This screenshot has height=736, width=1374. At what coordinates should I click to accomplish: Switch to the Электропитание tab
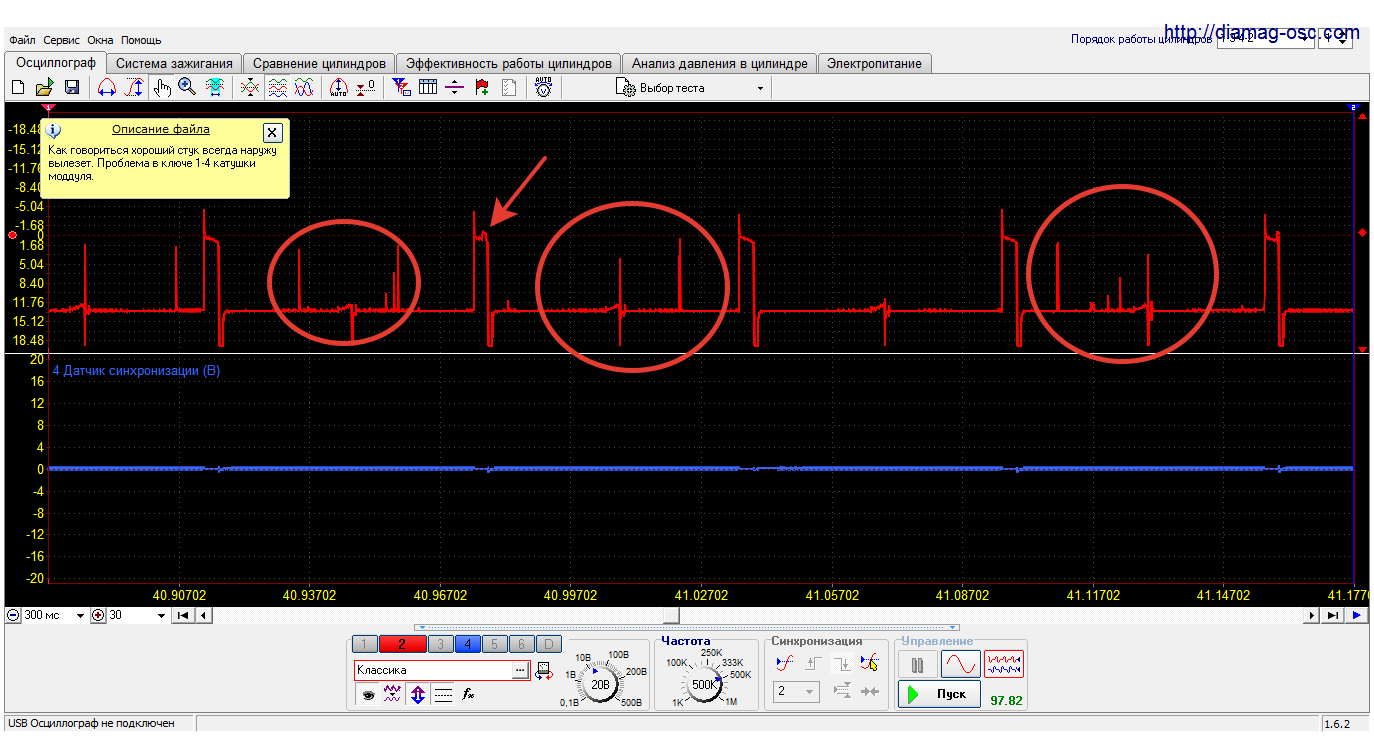click(x=874, y=63)
